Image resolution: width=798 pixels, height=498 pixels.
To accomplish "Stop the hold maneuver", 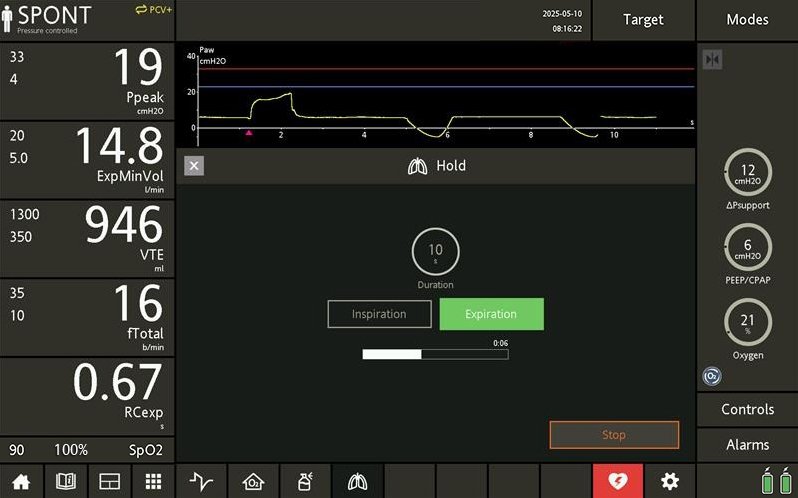I will click(x=614, y=435).
